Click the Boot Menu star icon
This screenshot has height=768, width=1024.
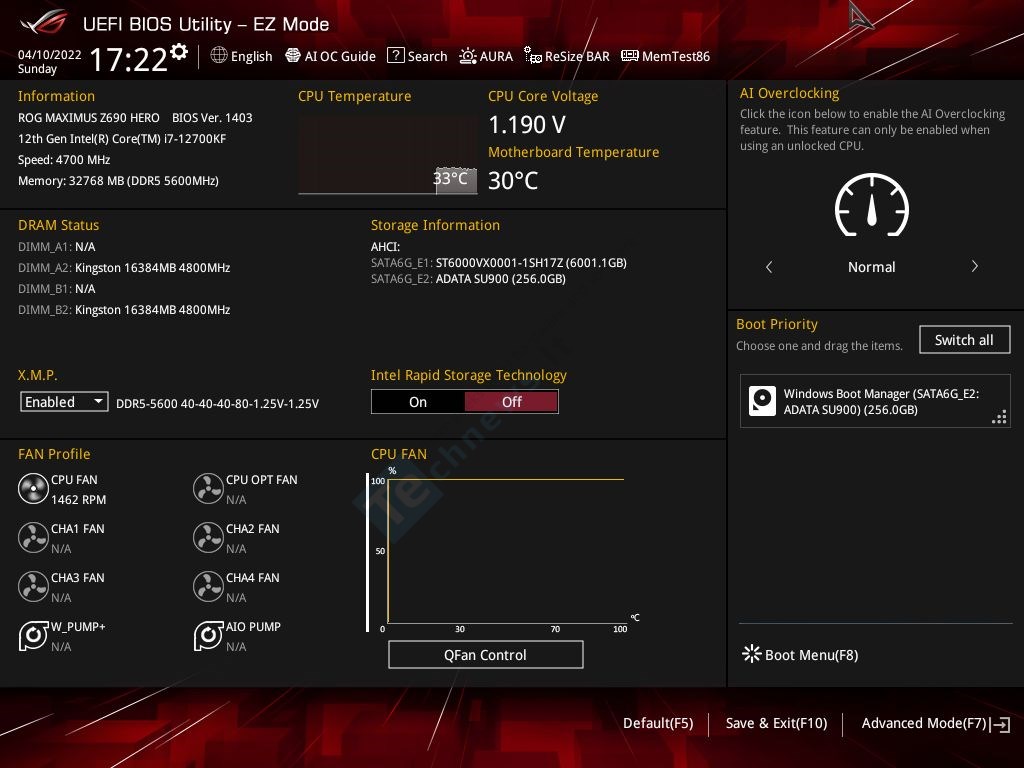click(752, 654)
